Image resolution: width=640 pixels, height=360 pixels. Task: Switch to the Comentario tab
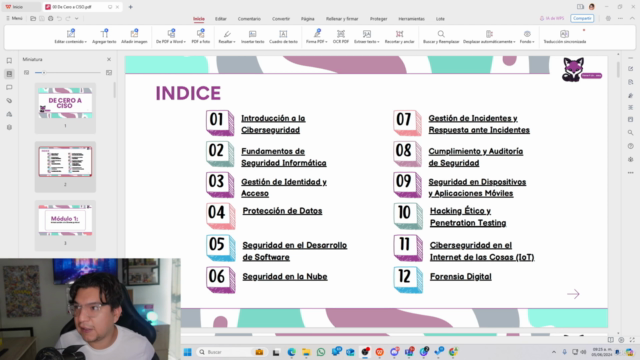click(x=249, y=19)
